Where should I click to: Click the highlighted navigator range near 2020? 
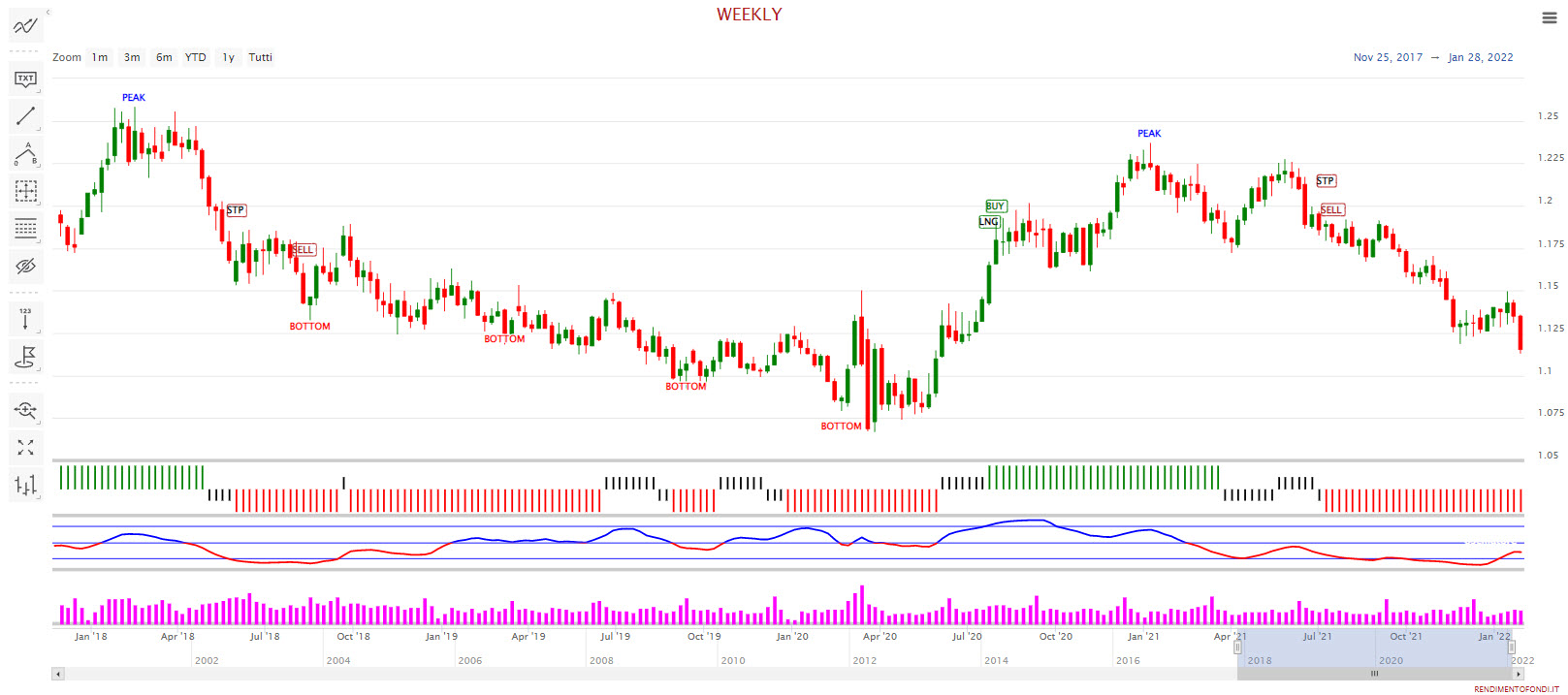tap(1374, 648)
